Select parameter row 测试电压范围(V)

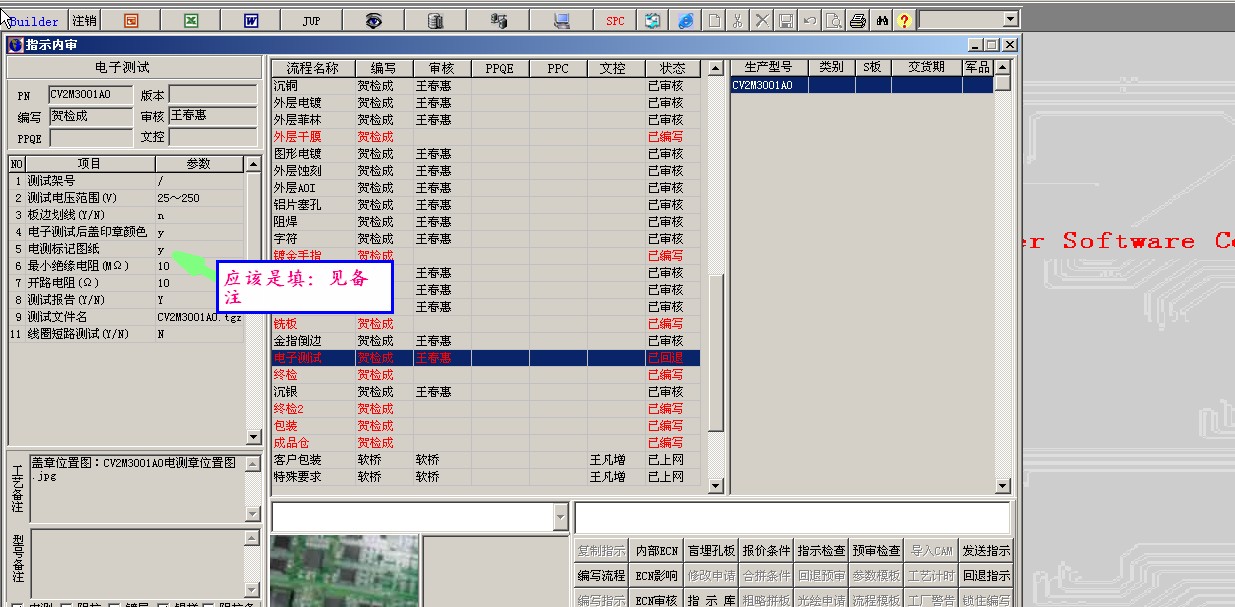[x=127, y=198]
